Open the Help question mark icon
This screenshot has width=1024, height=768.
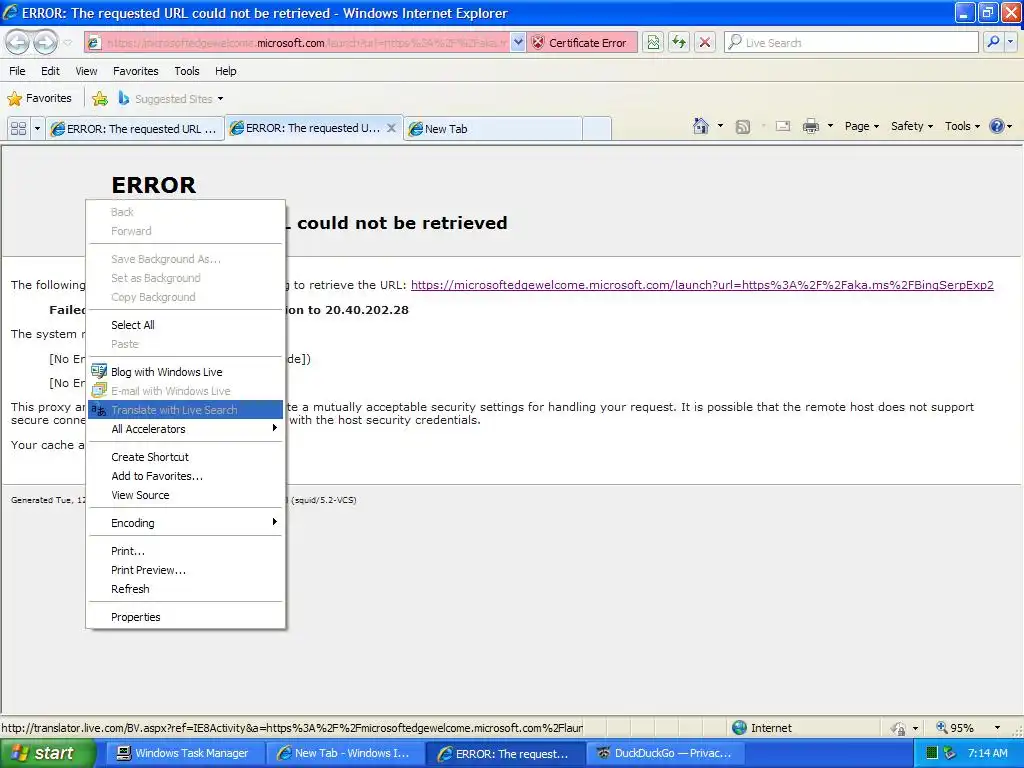click(997, 126)
